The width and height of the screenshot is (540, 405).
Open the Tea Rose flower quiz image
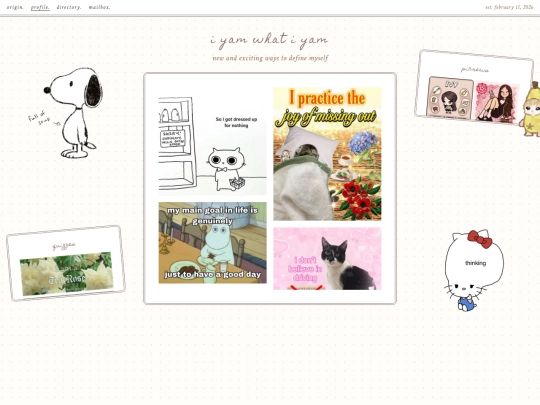point(67,274)
